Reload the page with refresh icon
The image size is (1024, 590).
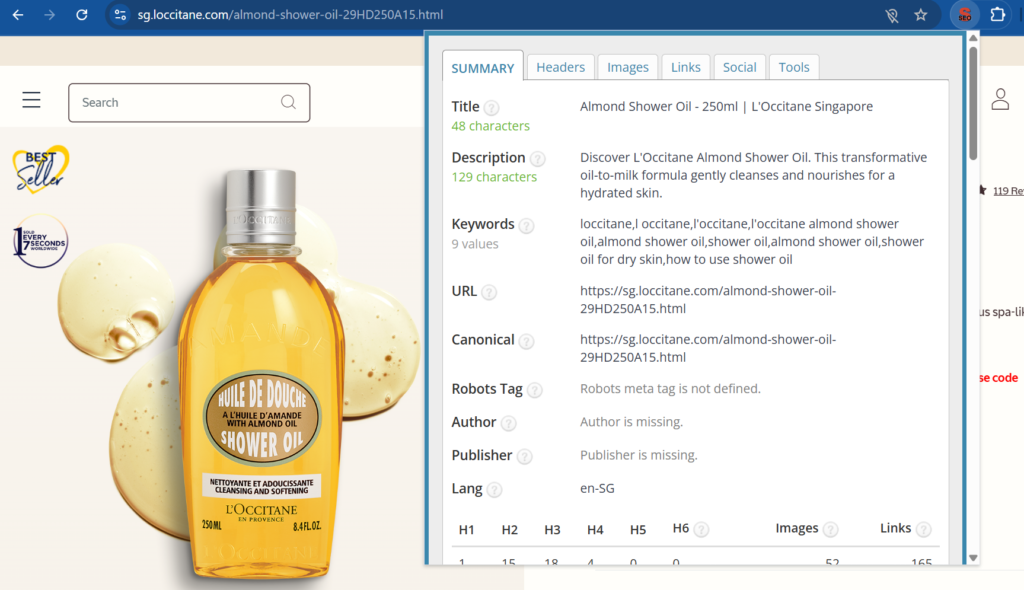tap(82, 15)
